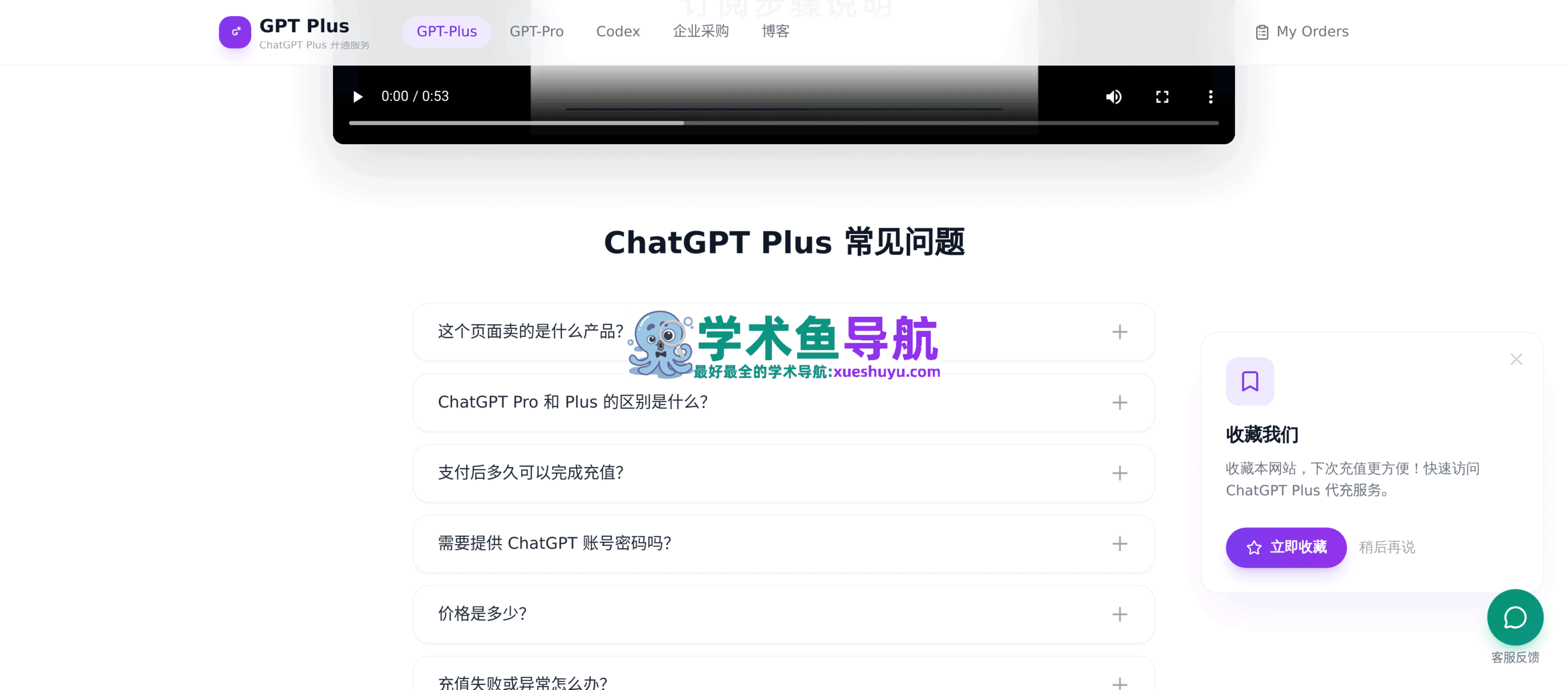
Task: Open the 企业采购 menu item
Action: [x=701, y=32]
